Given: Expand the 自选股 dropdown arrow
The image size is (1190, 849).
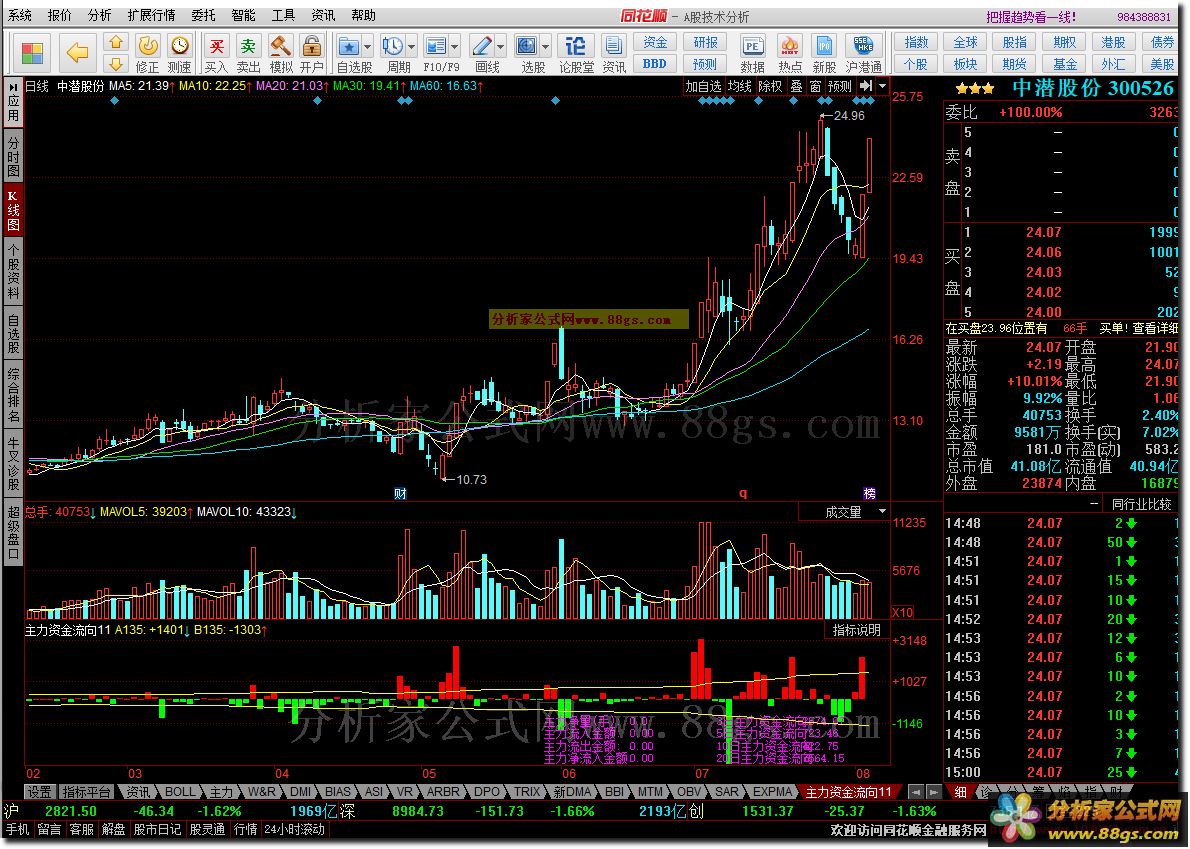Looking at the screenshot, I should point(367,46).
